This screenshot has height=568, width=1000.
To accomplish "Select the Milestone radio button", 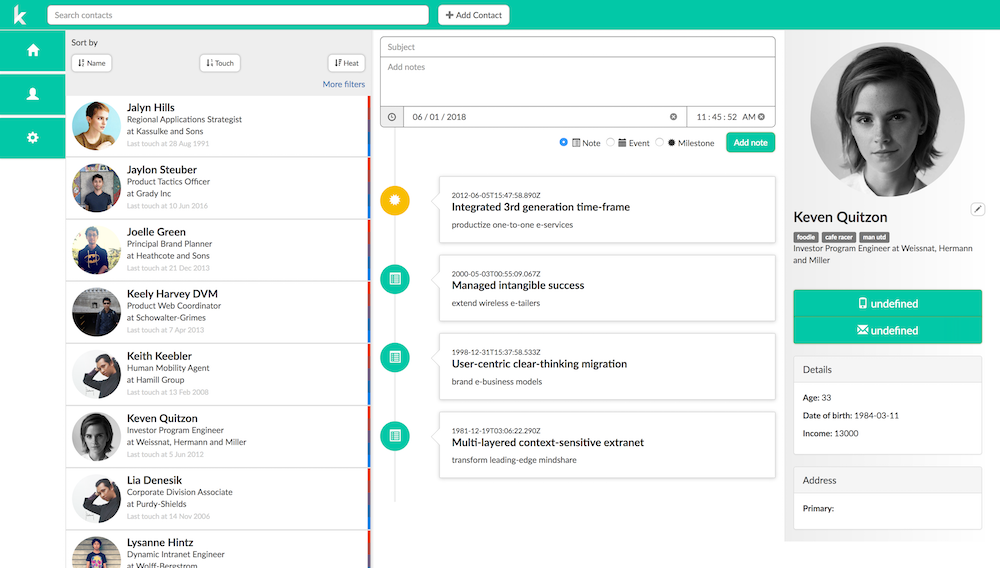I will point(659,142).
